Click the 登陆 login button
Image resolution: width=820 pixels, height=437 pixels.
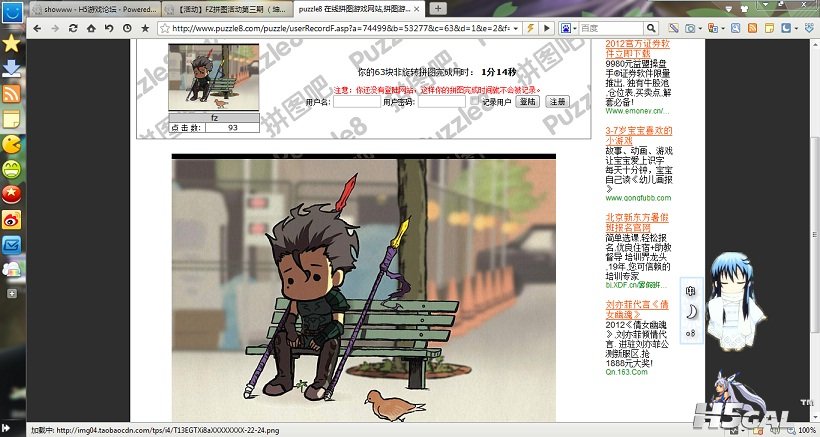527,102
